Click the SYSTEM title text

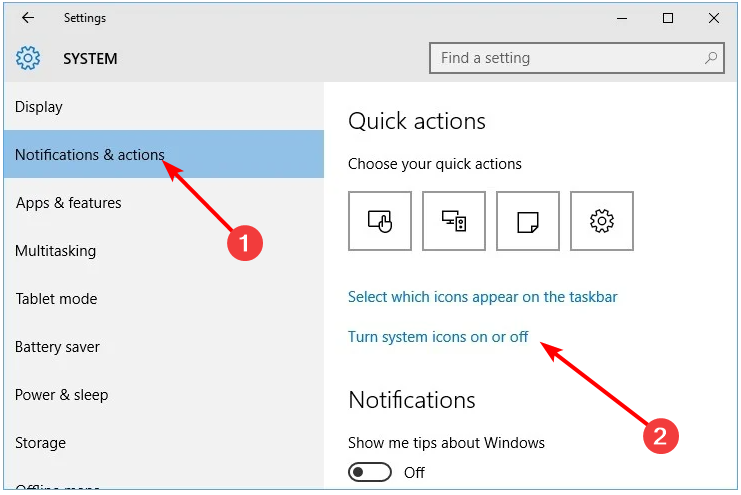click(90, 59)
